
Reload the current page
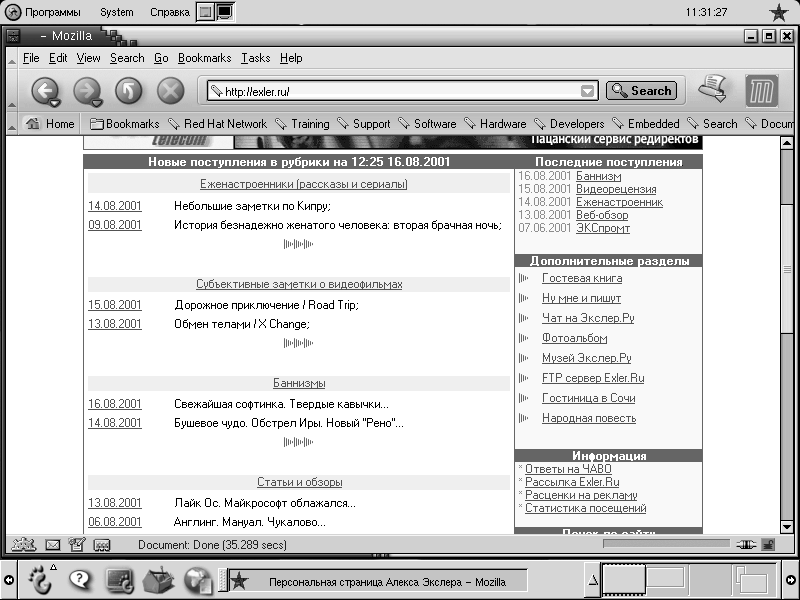(129, 91)
